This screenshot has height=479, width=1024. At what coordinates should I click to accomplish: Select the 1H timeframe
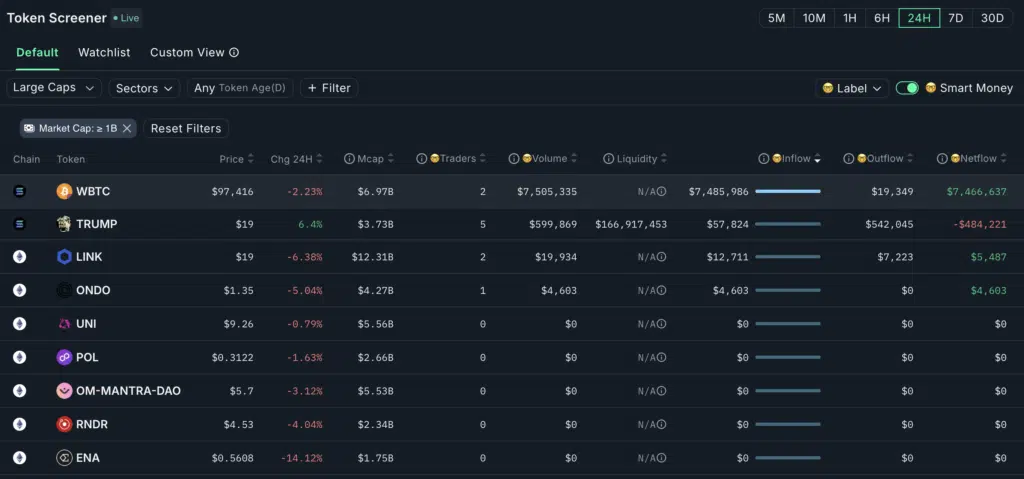(x=850, y=18)
